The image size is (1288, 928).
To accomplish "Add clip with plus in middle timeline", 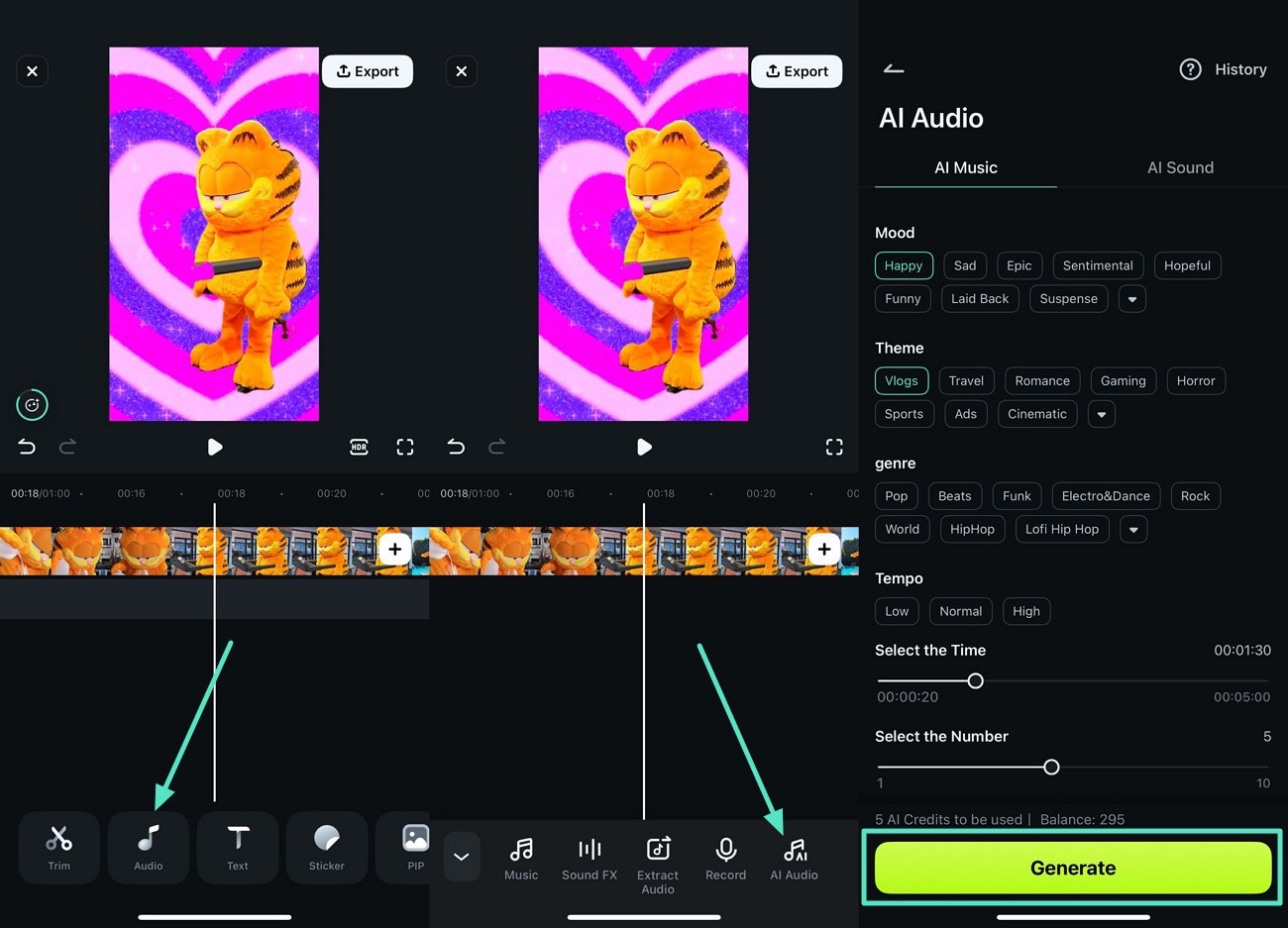I will [x=824, y=549].
